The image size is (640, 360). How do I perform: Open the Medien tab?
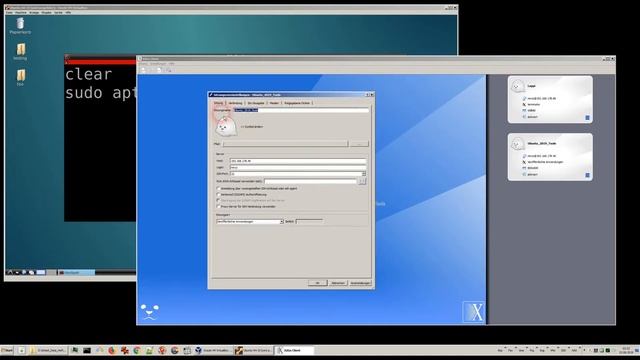pos(274,103)
